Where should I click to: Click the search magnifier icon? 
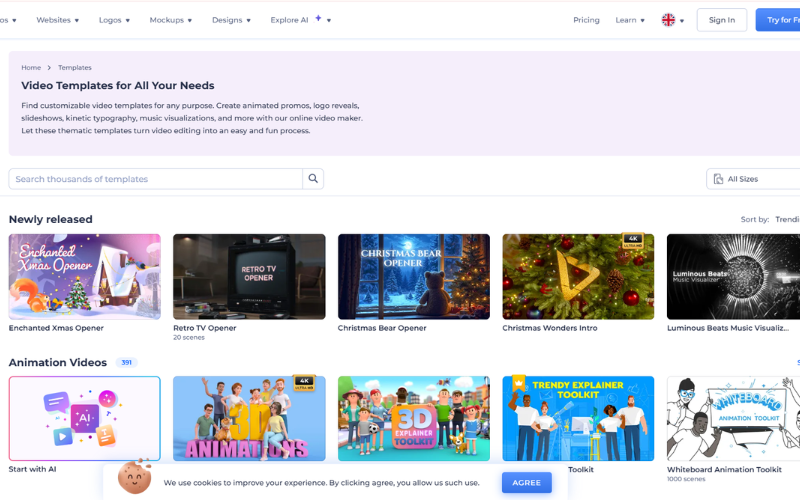(x=313, y=179)
